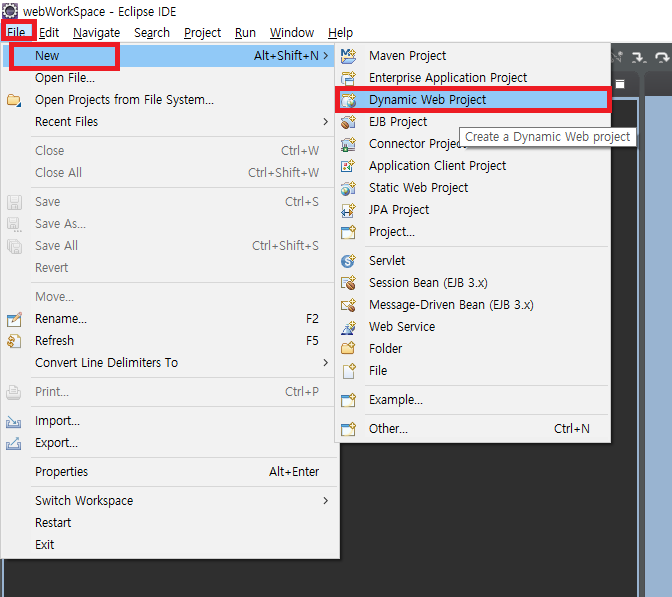
Task: Click the Web Service icon
Action: 348,327
